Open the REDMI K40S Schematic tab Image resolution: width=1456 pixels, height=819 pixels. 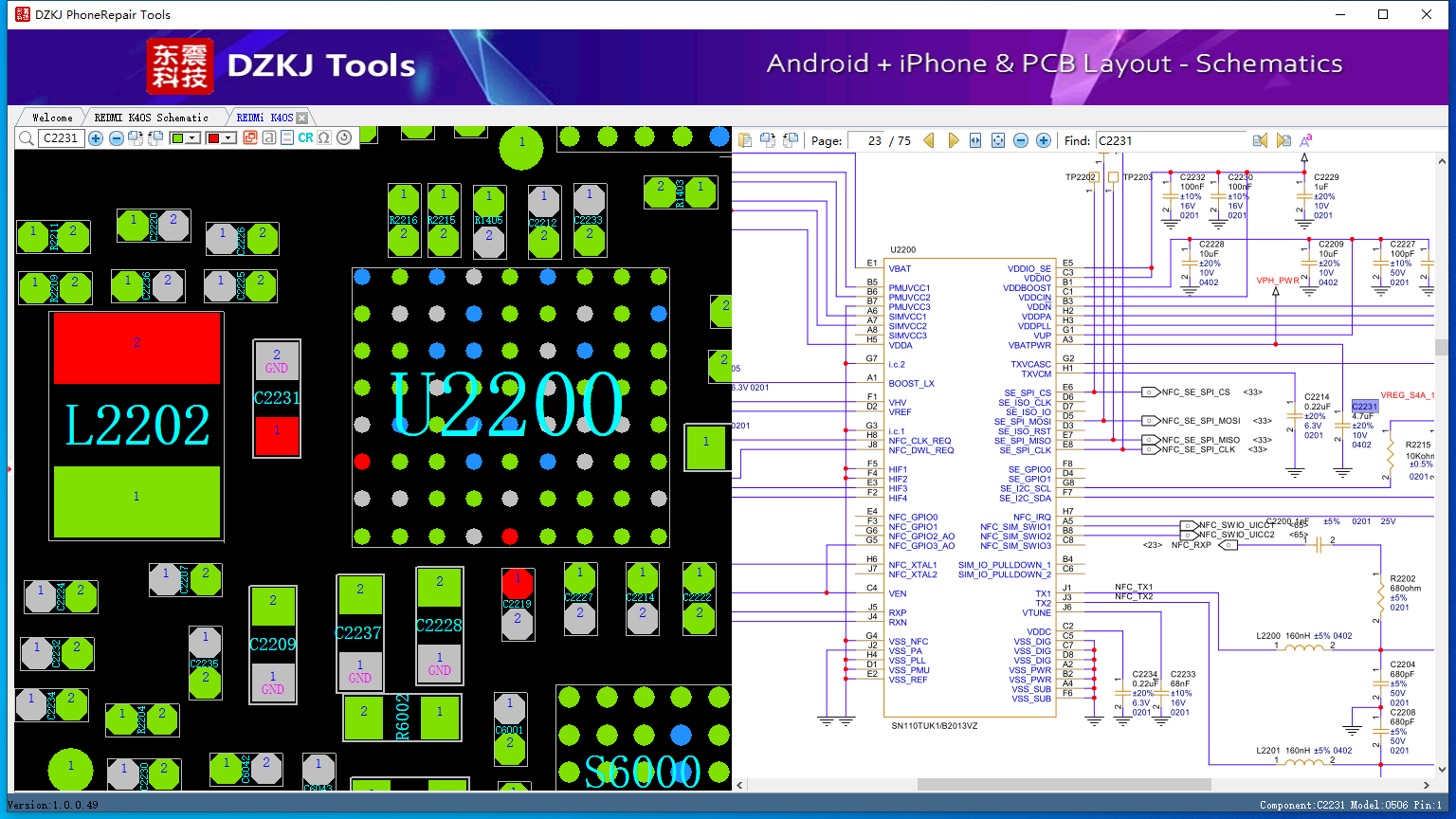[x=152, y=118]
